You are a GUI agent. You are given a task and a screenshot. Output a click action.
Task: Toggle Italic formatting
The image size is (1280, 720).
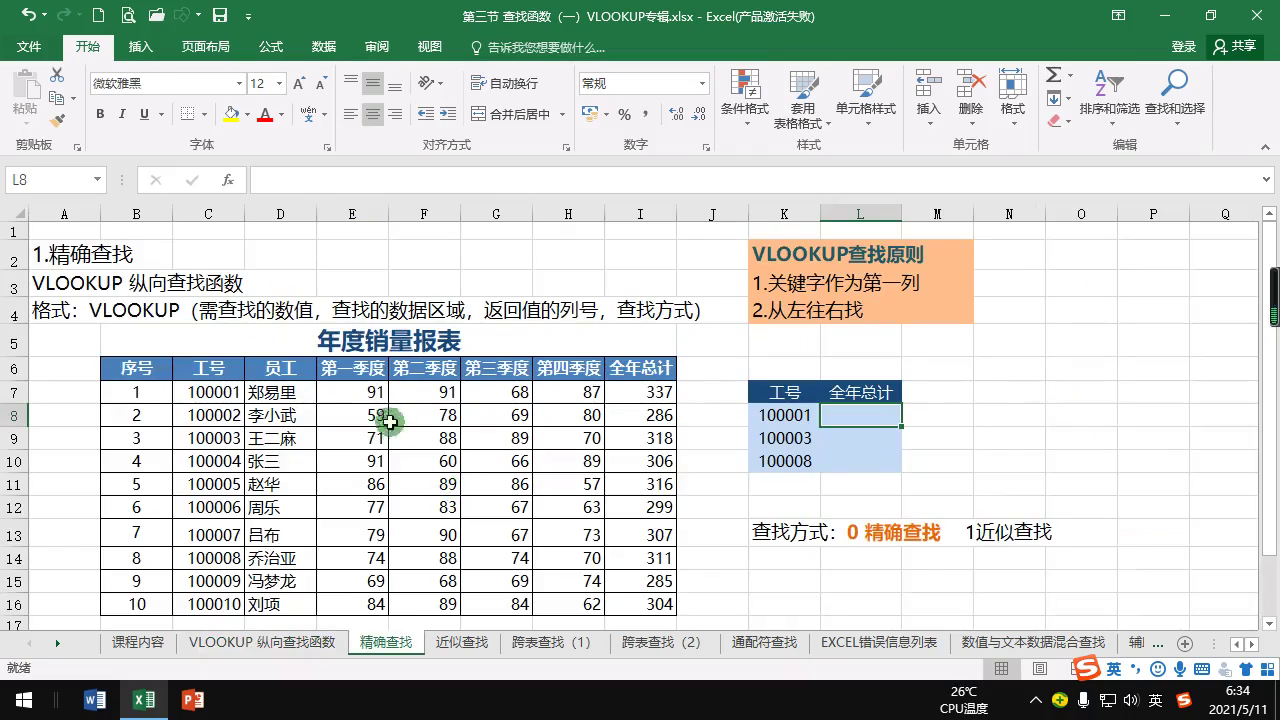click(122, 114)
